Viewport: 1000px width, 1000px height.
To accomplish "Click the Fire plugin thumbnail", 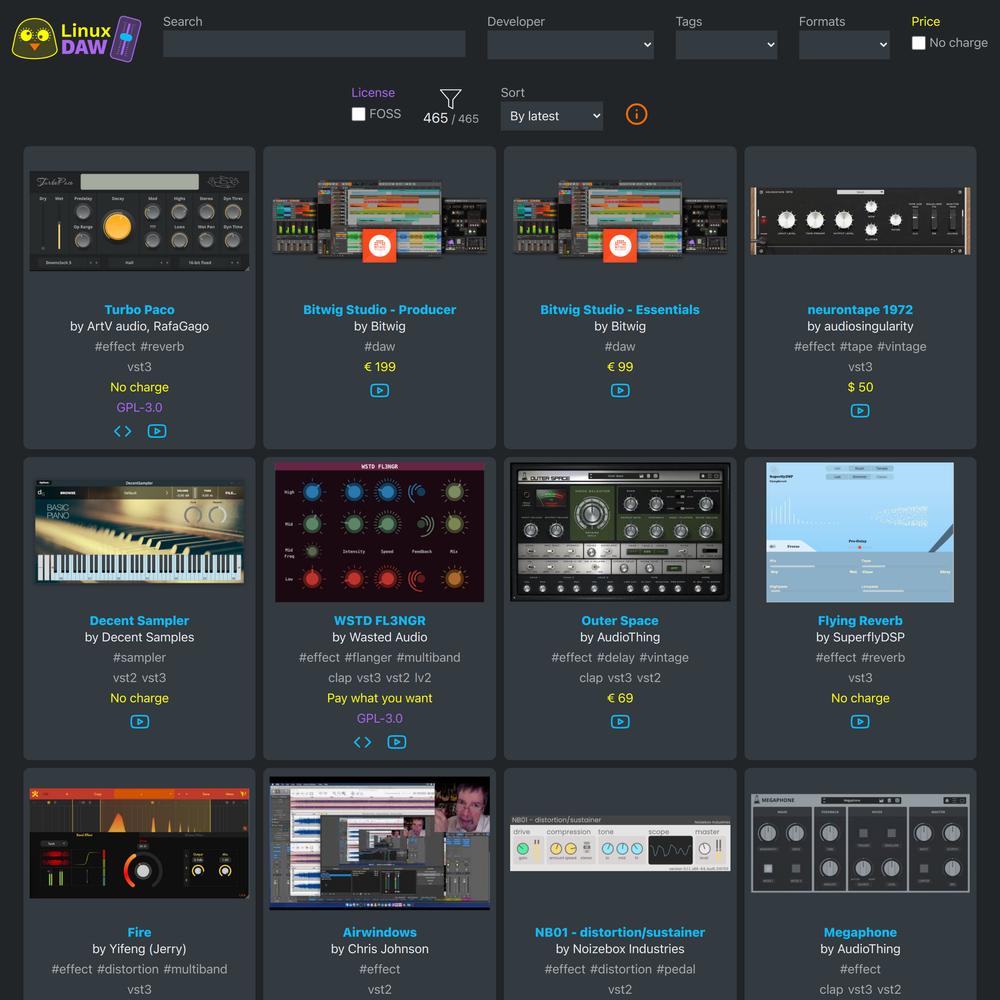I will (139, 842).
